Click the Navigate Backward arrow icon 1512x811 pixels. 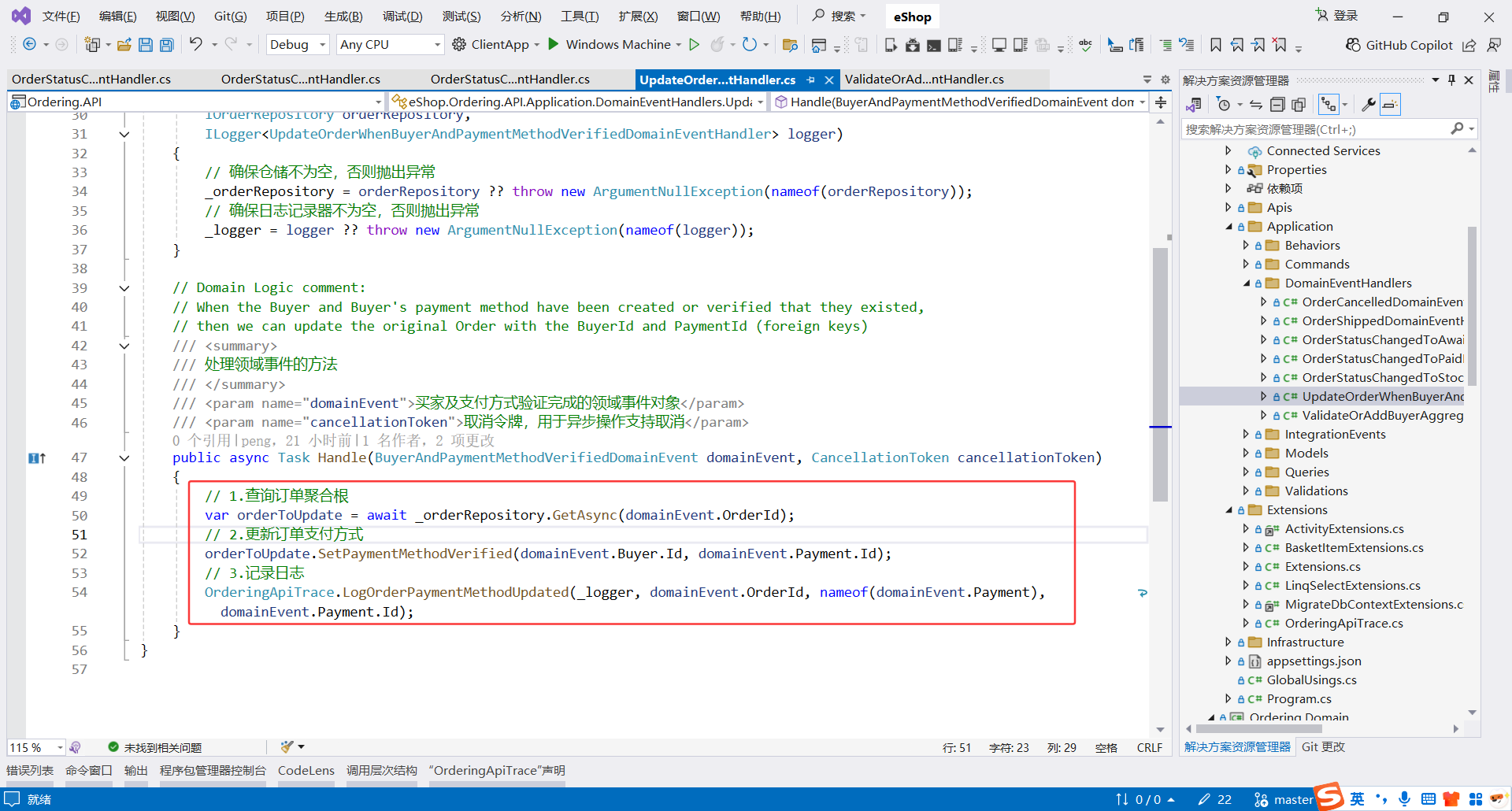29,45
